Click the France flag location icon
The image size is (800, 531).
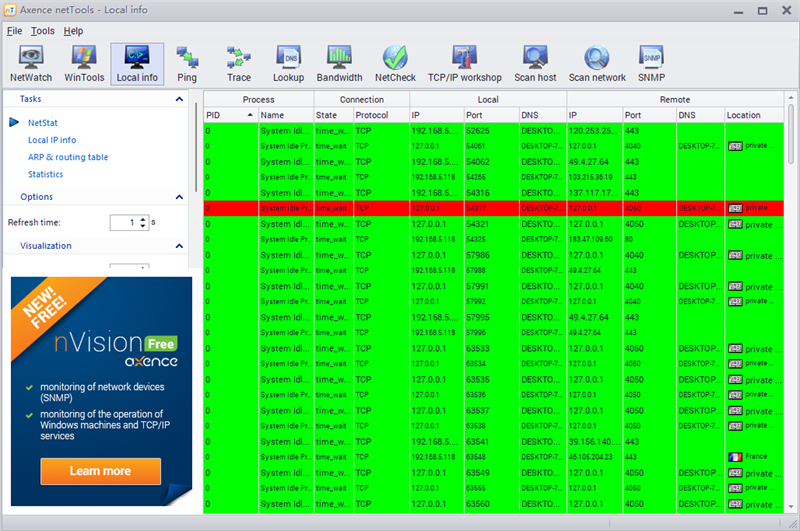[735, 457]
